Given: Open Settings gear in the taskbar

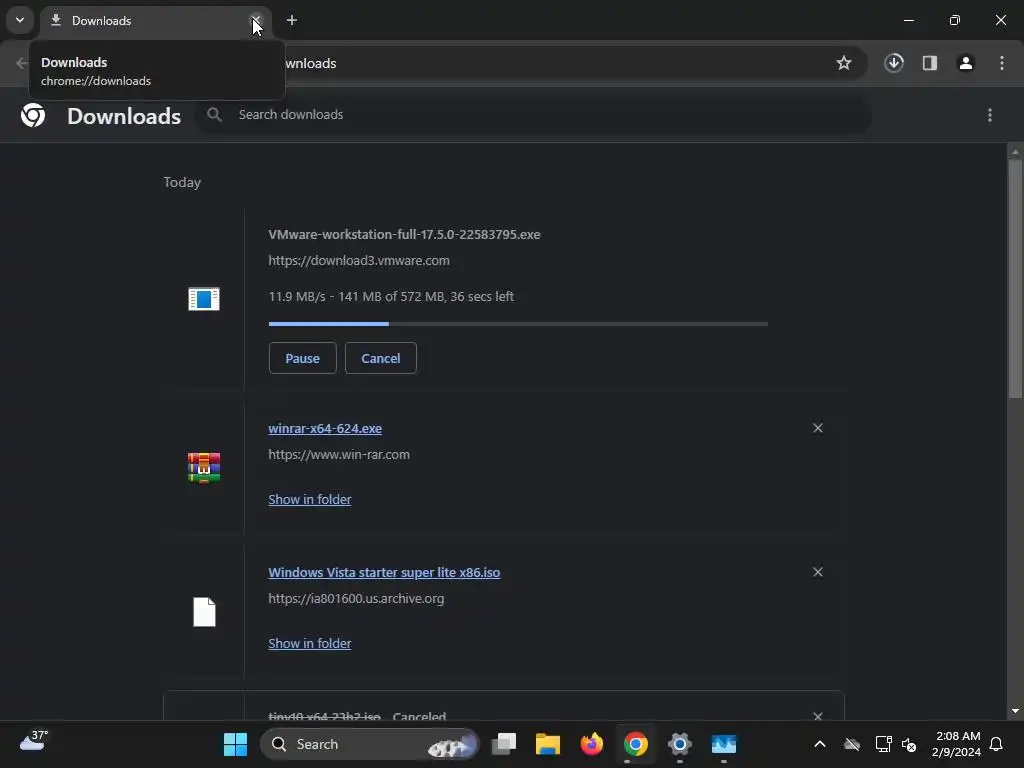Looking at the screenshot, I should coord(680,744).
